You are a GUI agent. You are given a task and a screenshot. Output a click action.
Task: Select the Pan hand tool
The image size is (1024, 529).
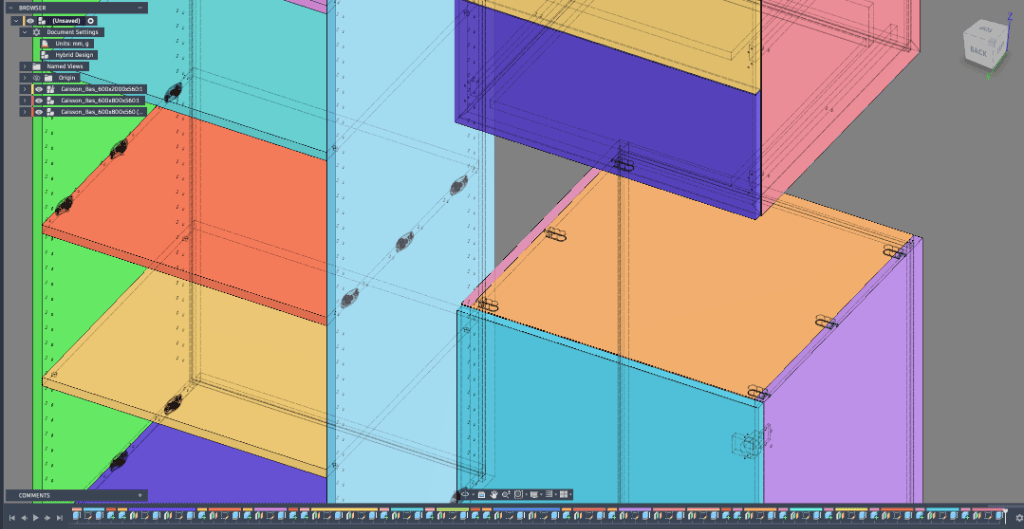(494, 494)
